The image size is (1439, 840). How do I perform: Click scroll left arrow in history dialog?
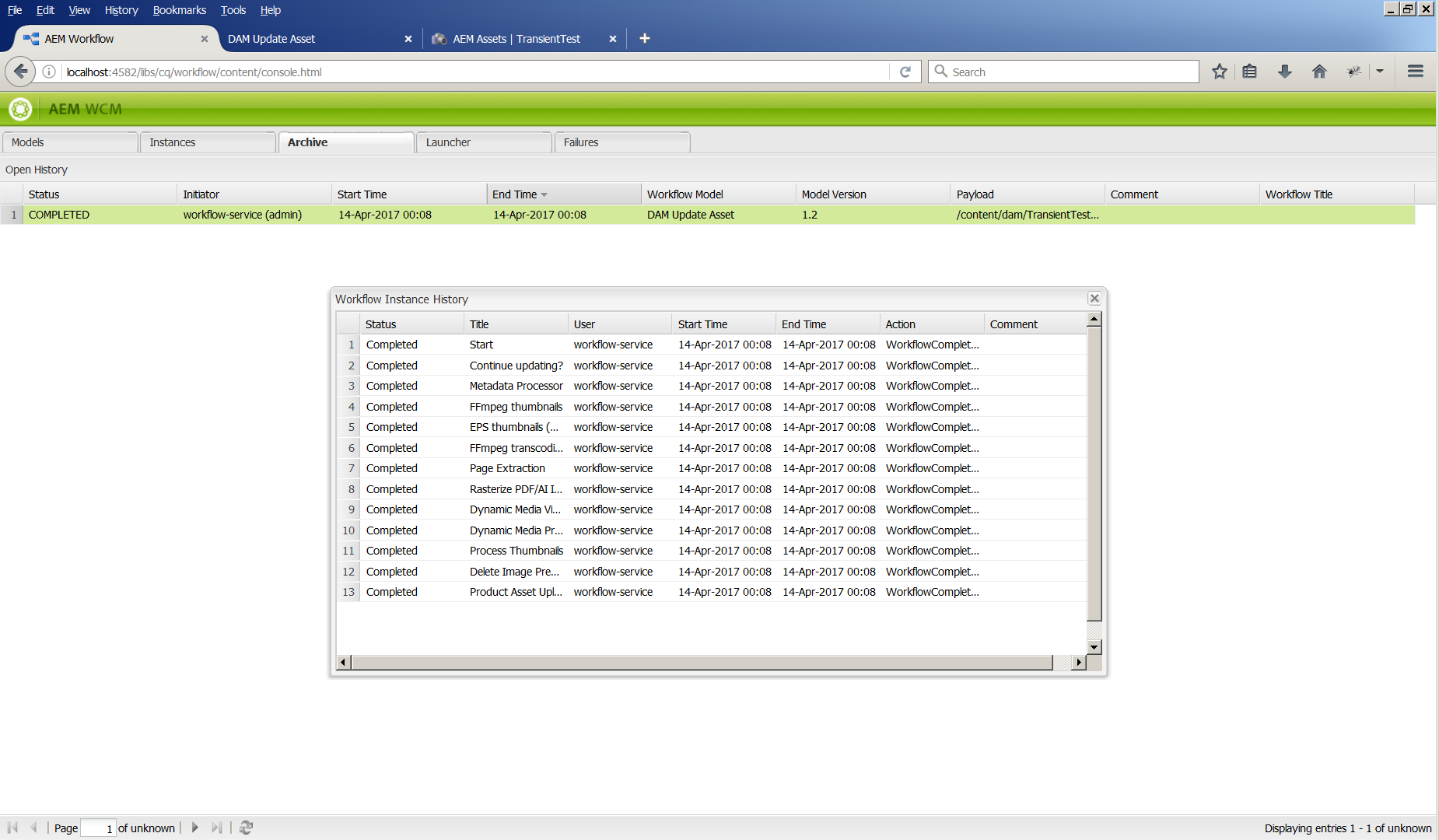tap(344, 663)
